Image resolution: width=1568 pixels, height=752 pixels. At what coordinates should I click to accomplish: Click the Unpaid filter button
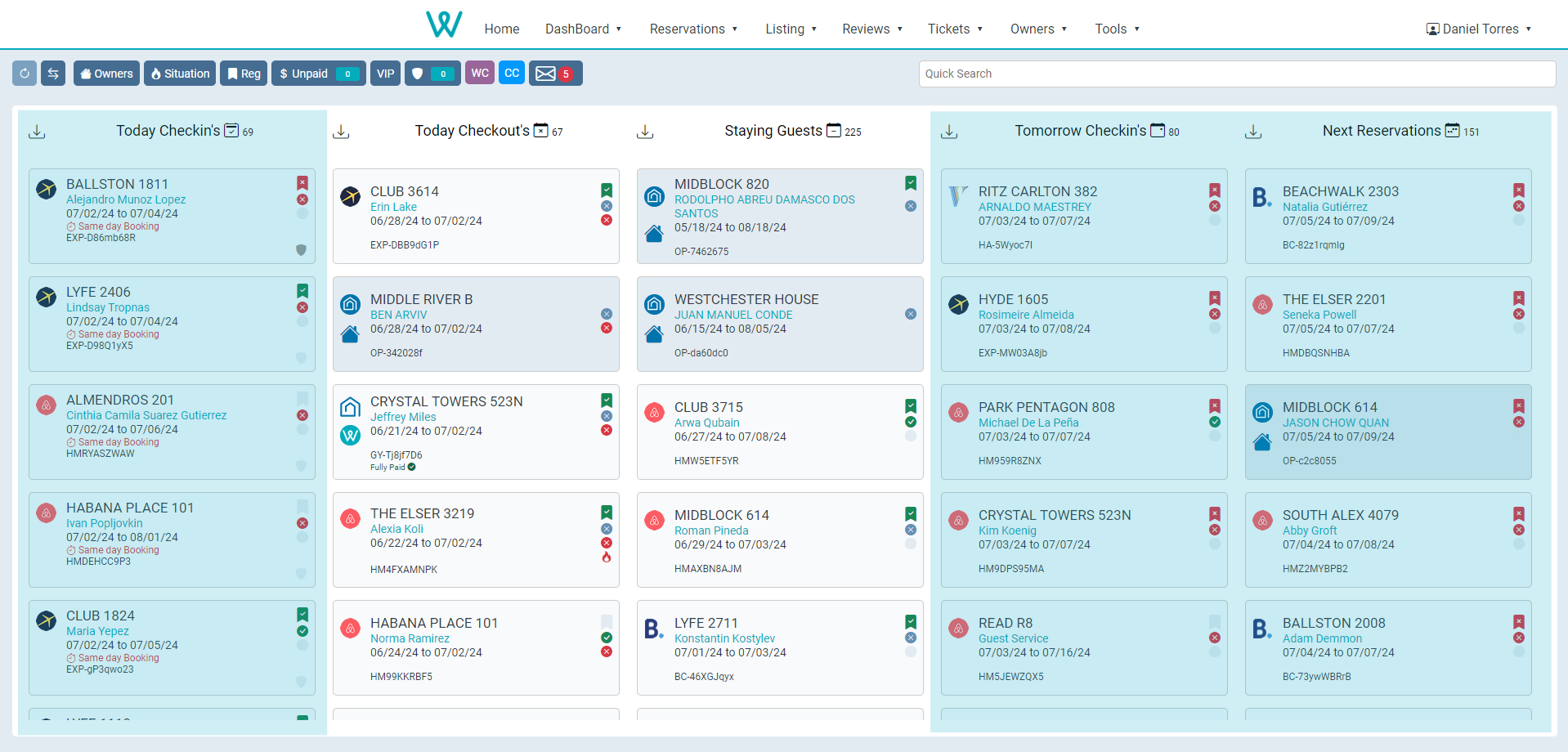(319, 74)
